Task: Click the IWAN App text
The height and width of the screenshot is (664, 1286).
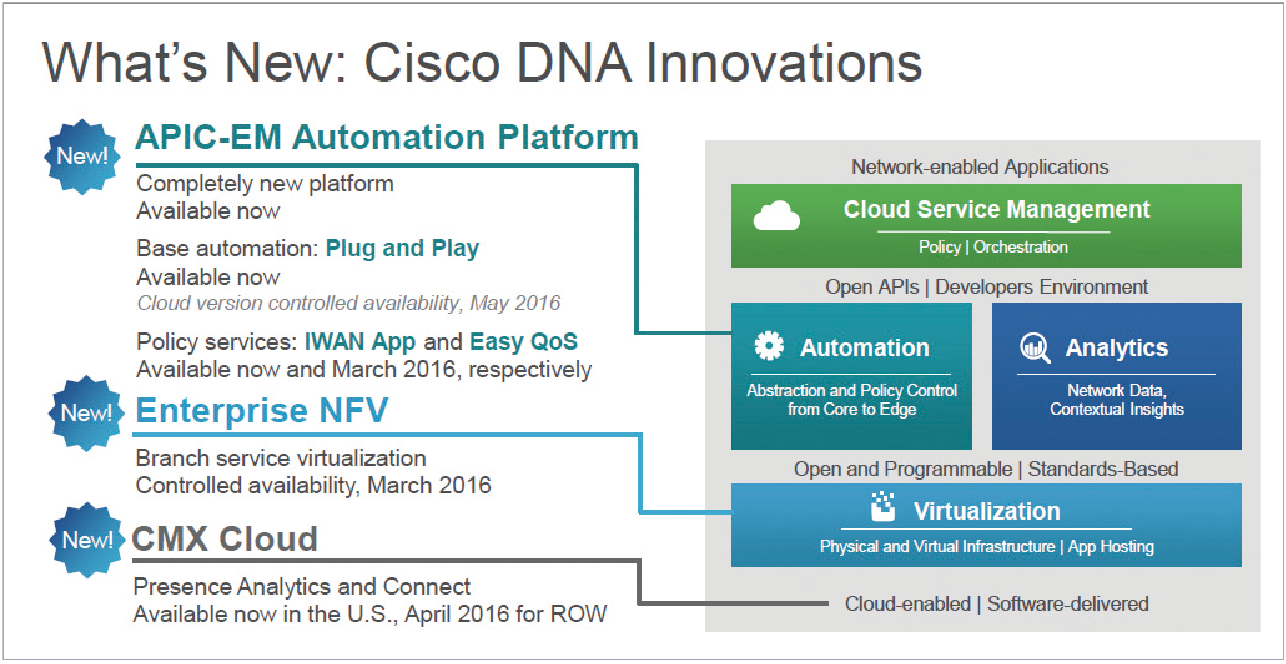Action: (x=360, y=342)
